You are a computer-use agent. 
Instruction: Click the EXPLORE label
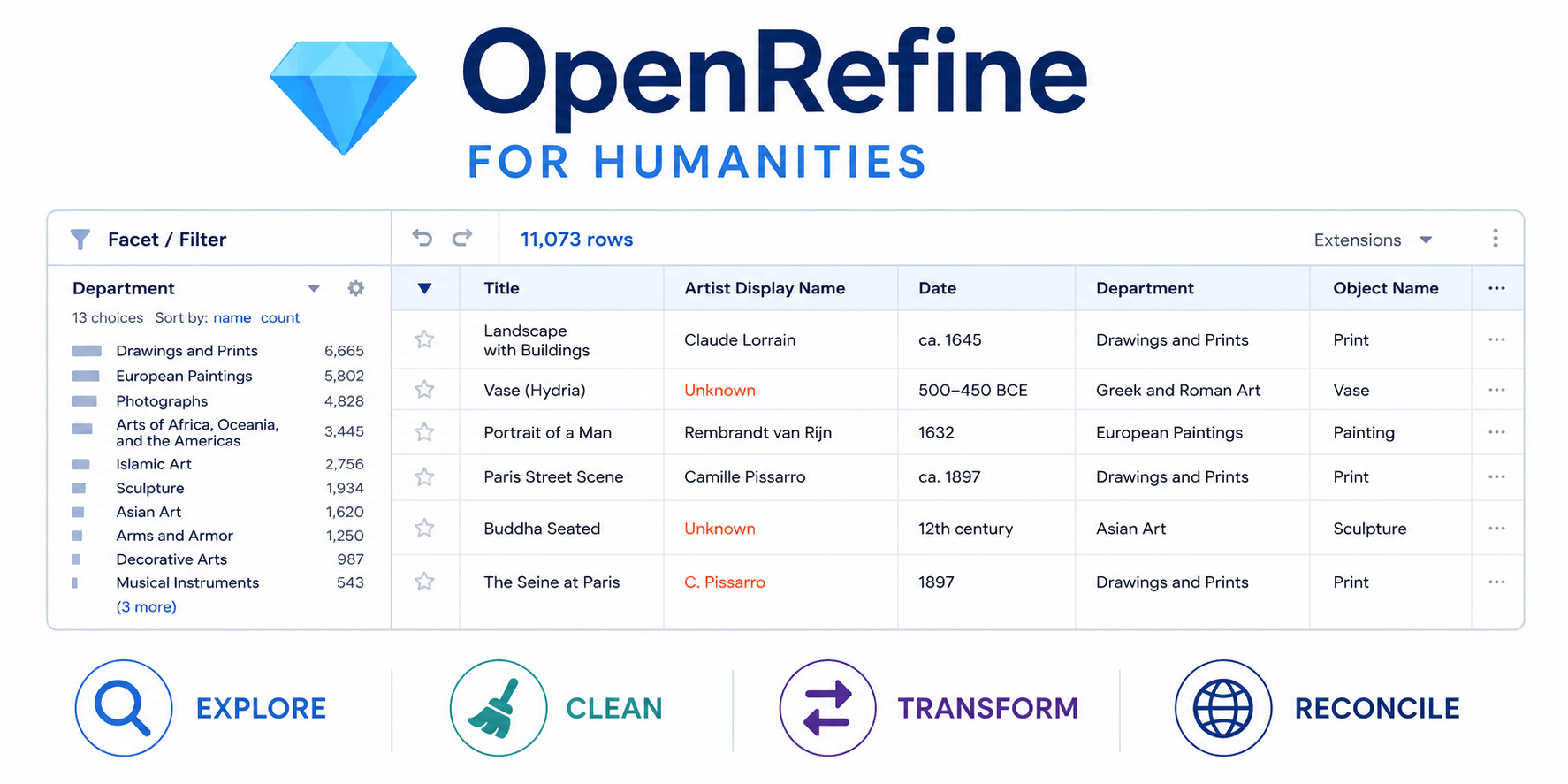coord(261,708)
